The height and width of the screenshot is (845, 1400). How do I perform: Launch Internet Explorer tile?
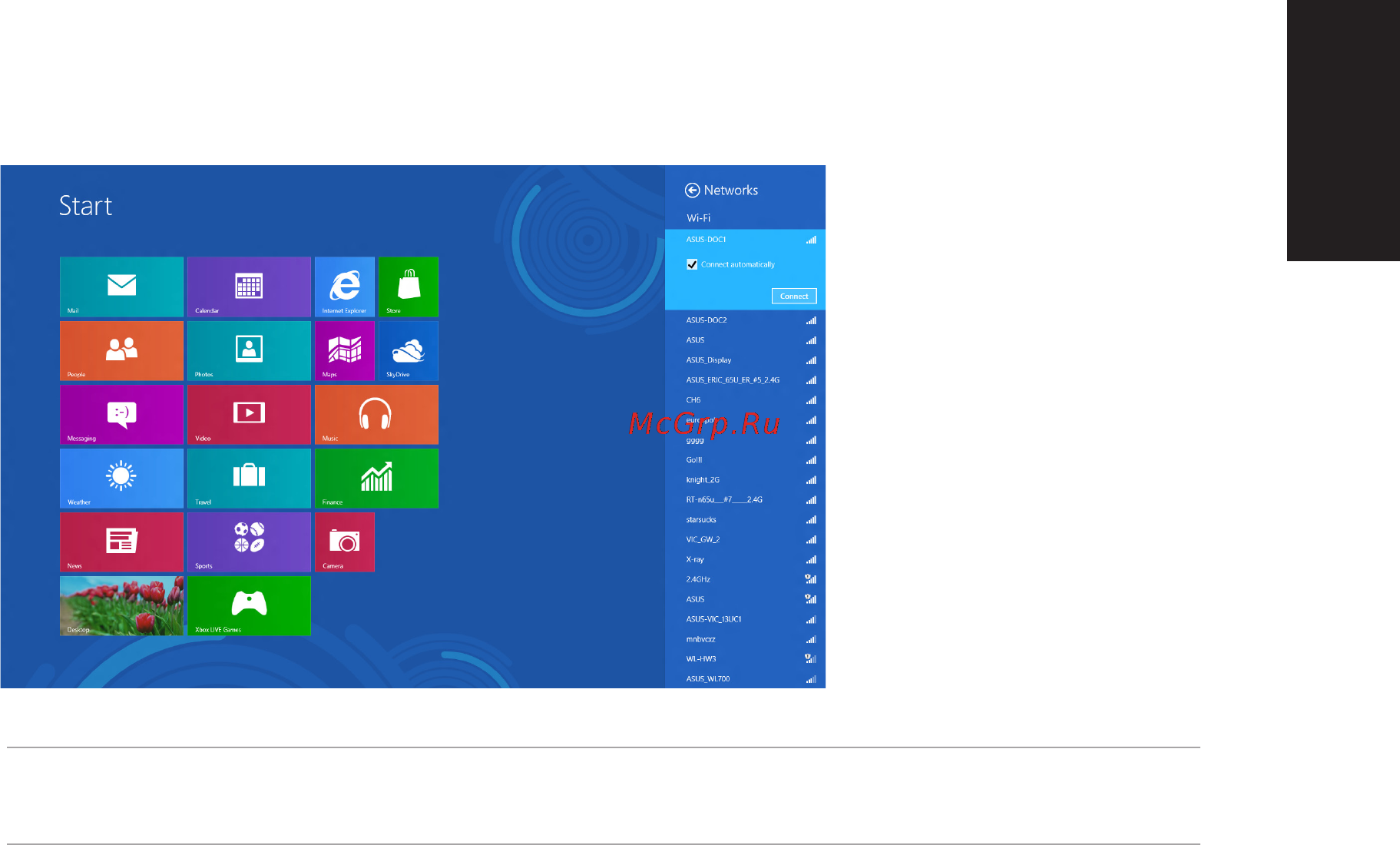[x=345, y=287]
